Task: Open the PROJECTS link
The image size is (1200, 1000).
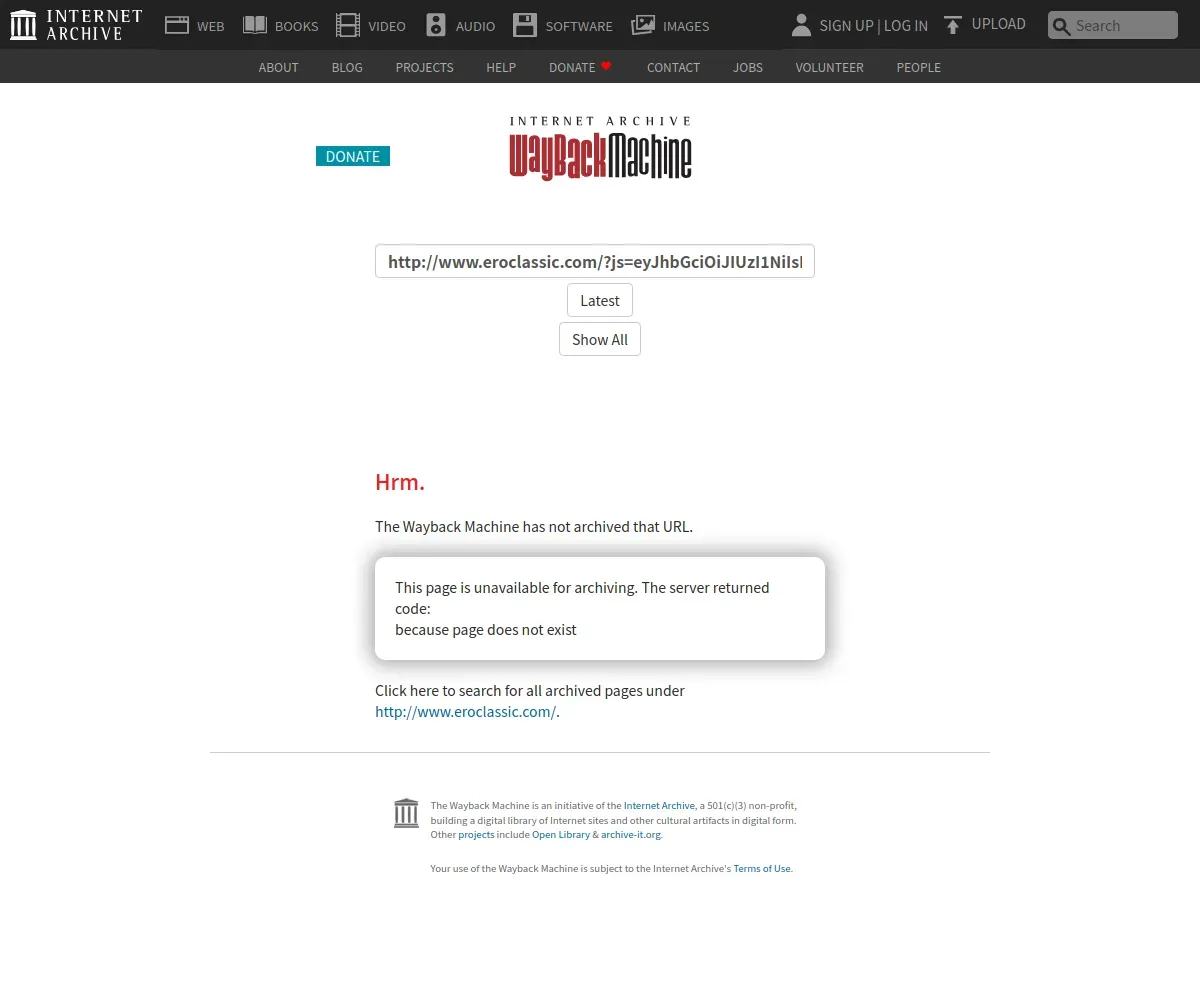Action: (x=425, y=67)
